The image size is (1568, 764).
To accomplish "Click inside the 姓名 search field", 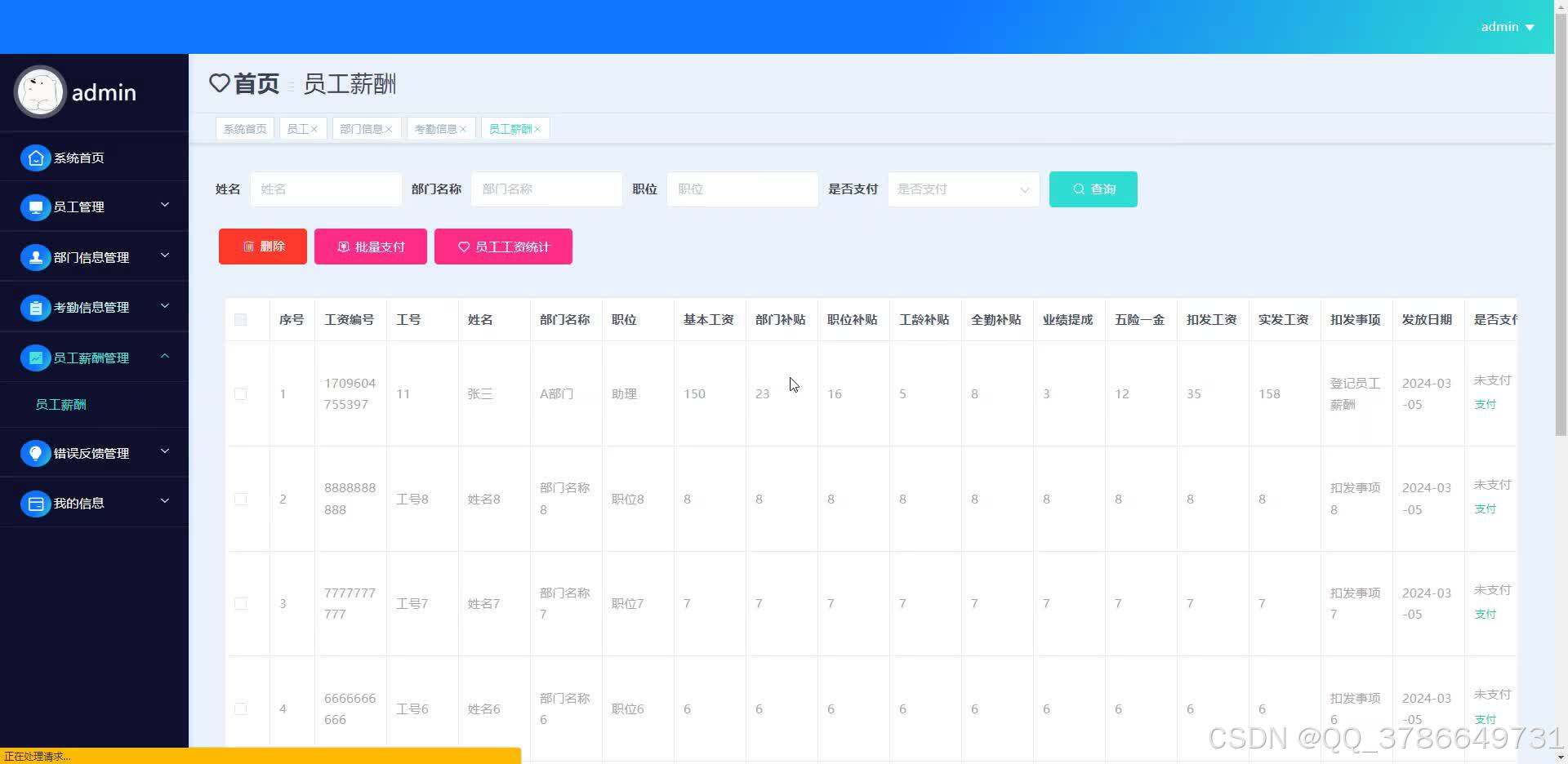I will [325, 189].
